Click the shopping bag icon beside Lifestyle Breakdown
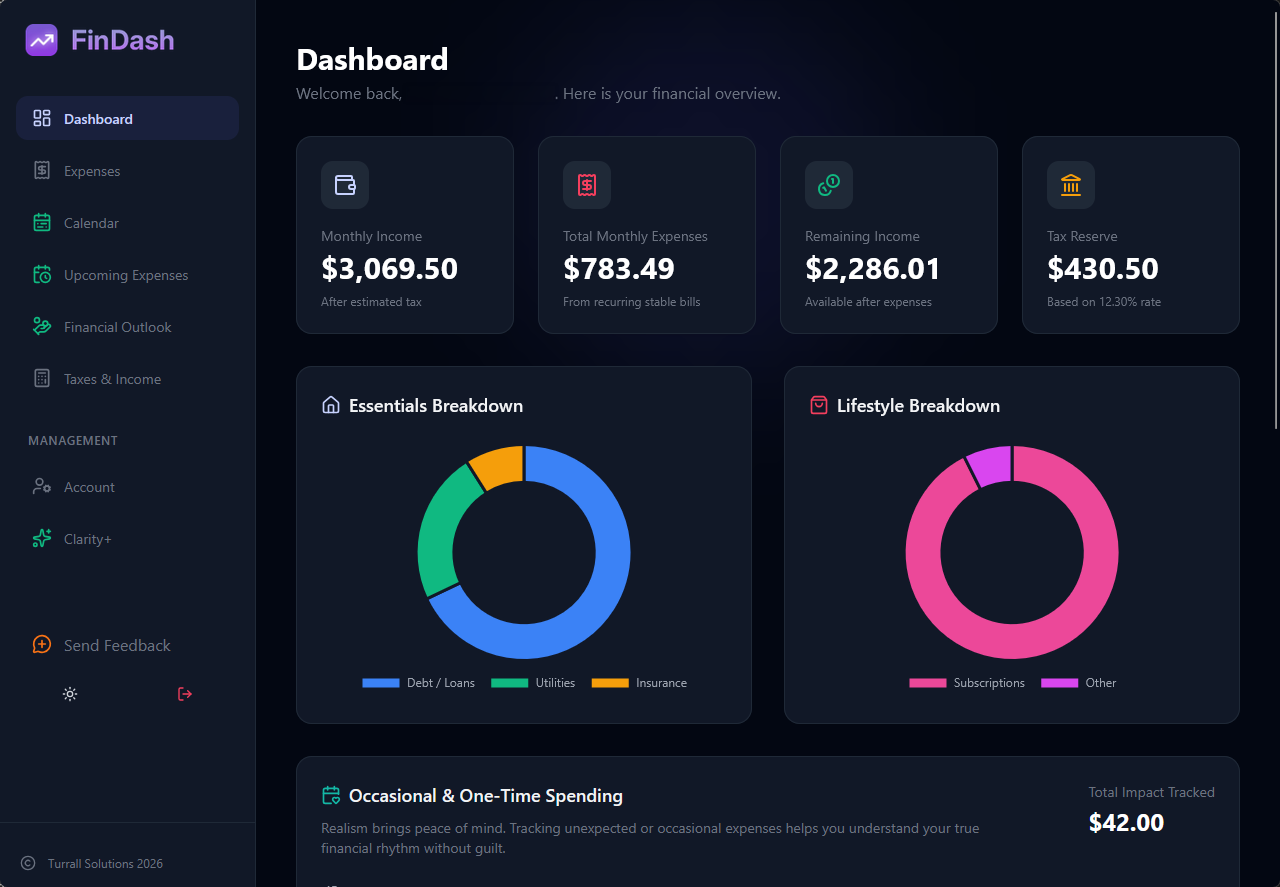 [x=819, y=405]
